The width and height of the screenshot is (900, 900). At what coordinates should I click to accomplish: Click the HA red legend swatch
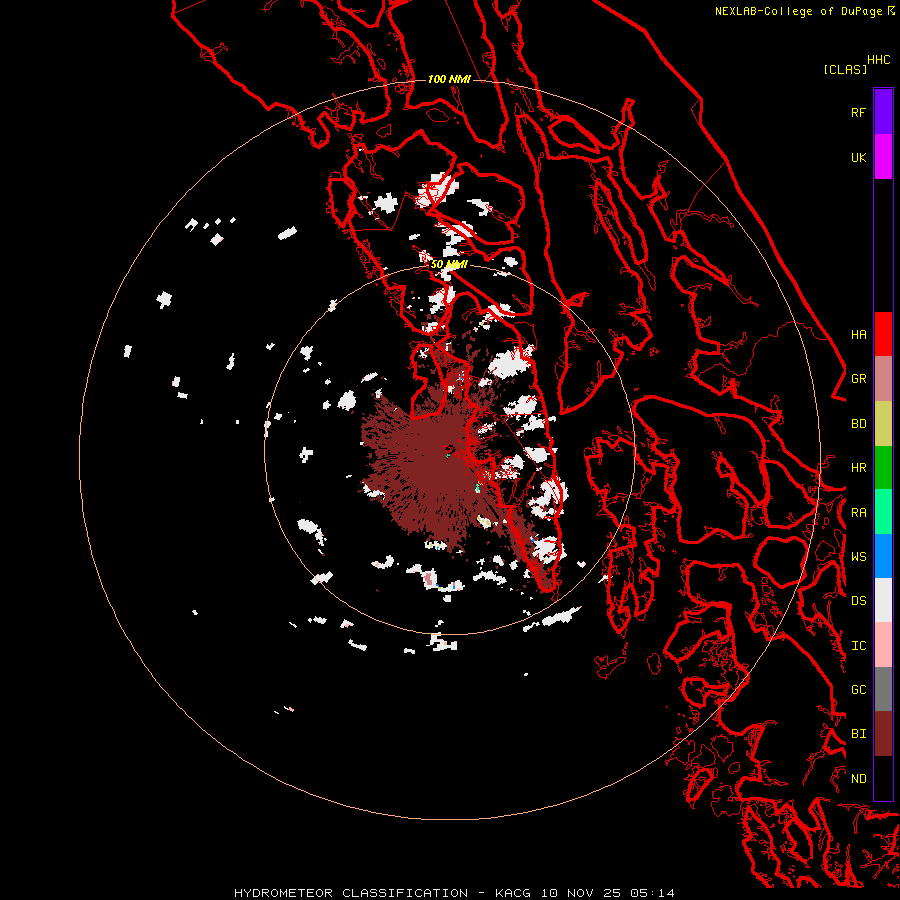883,334
